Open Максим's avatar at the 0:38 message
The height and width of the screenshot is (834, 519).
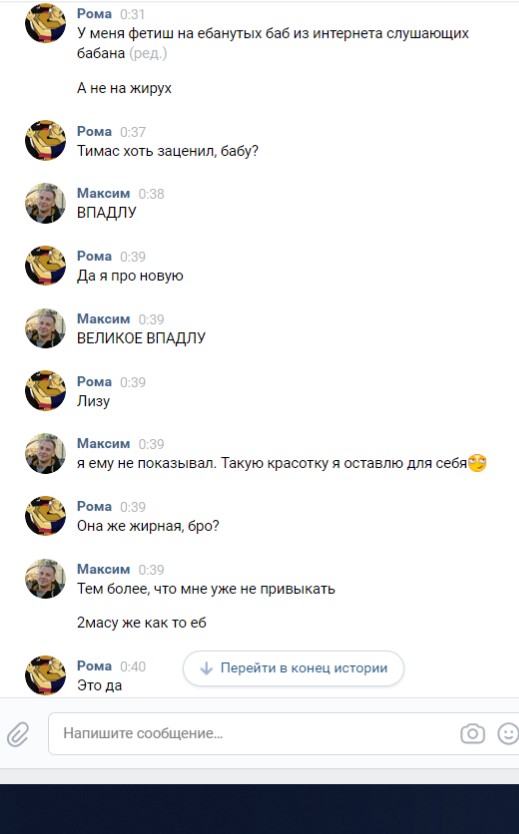pos(45,203)
